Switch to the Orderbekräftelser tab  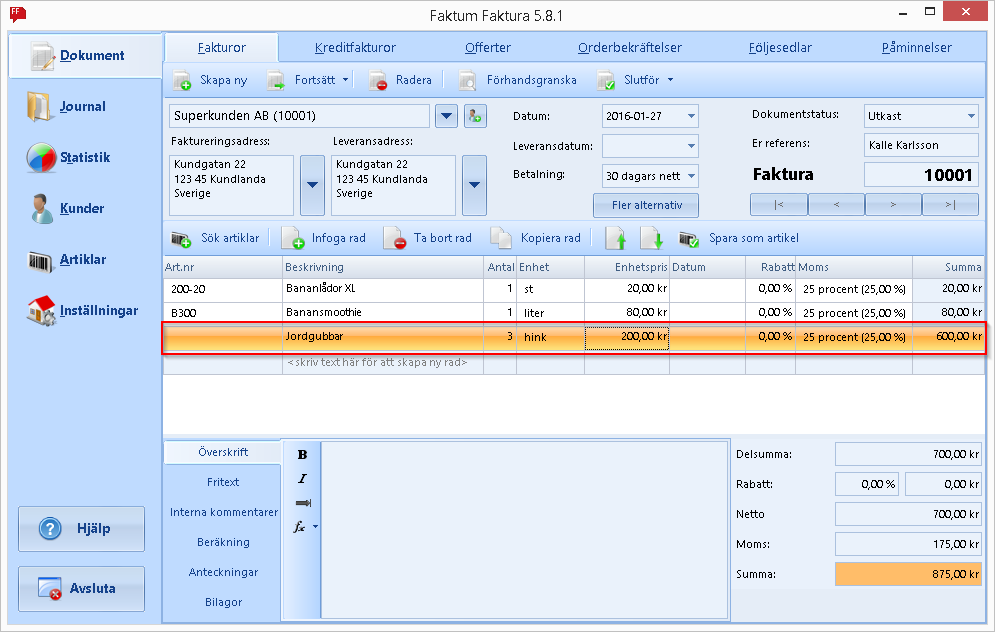click(629, 48)
